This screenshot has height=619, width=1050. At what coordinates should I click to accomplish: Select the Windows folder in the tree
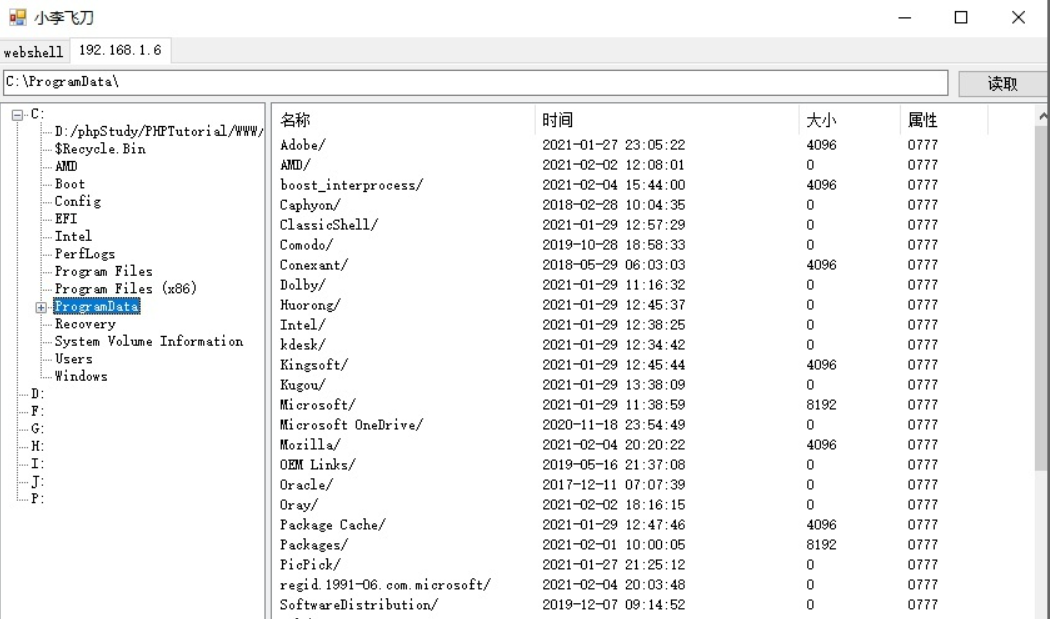81,376
